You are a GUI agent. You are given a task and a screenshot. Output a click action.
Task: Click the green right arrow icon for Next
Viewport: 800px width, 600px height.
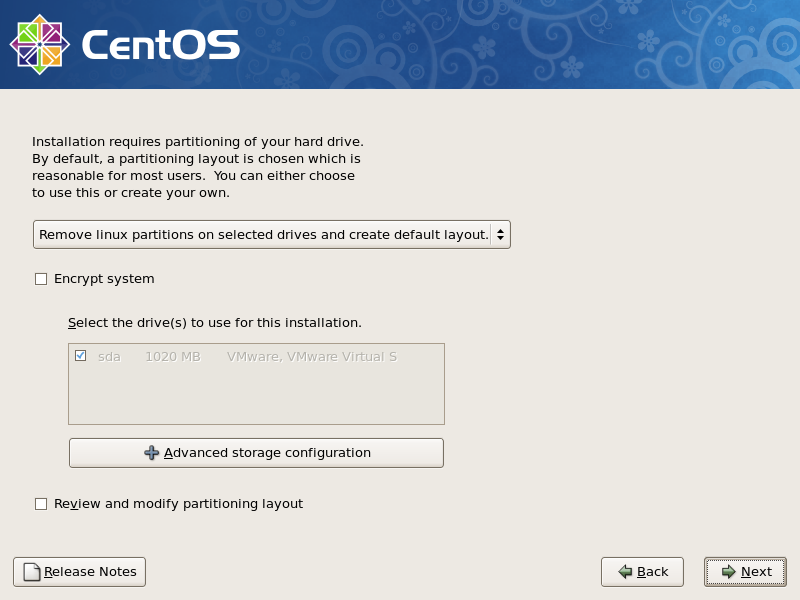tap(728, 572)
